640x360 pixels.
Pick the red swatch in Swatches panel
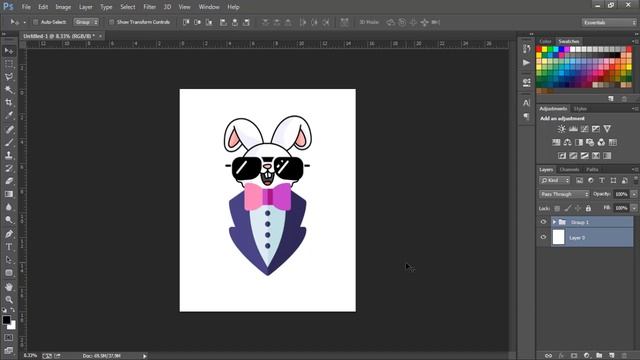539,49
